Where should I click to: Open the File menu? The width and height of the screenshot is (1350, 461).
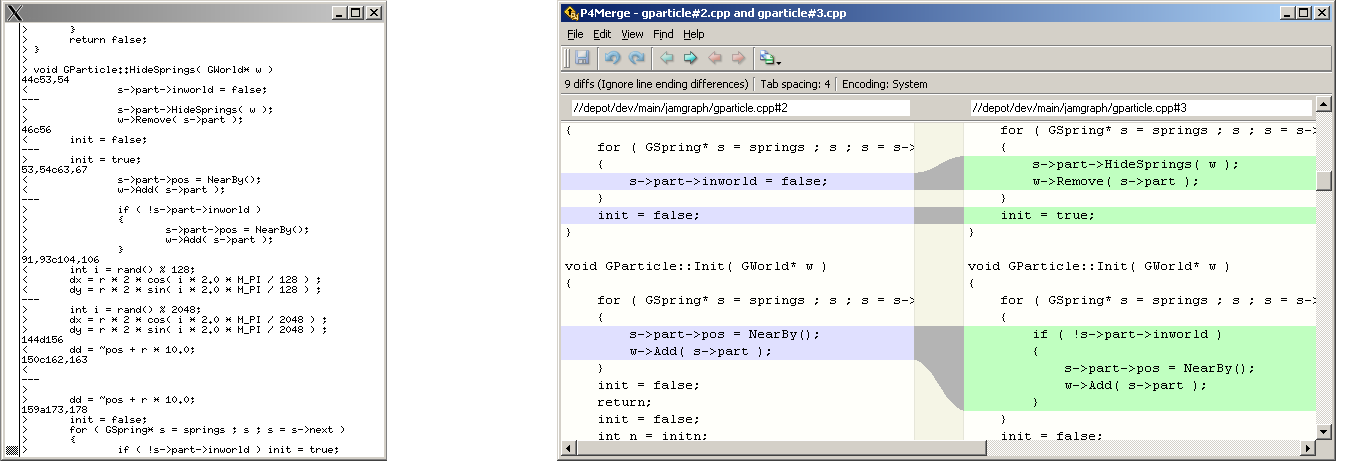click(575, 34)
